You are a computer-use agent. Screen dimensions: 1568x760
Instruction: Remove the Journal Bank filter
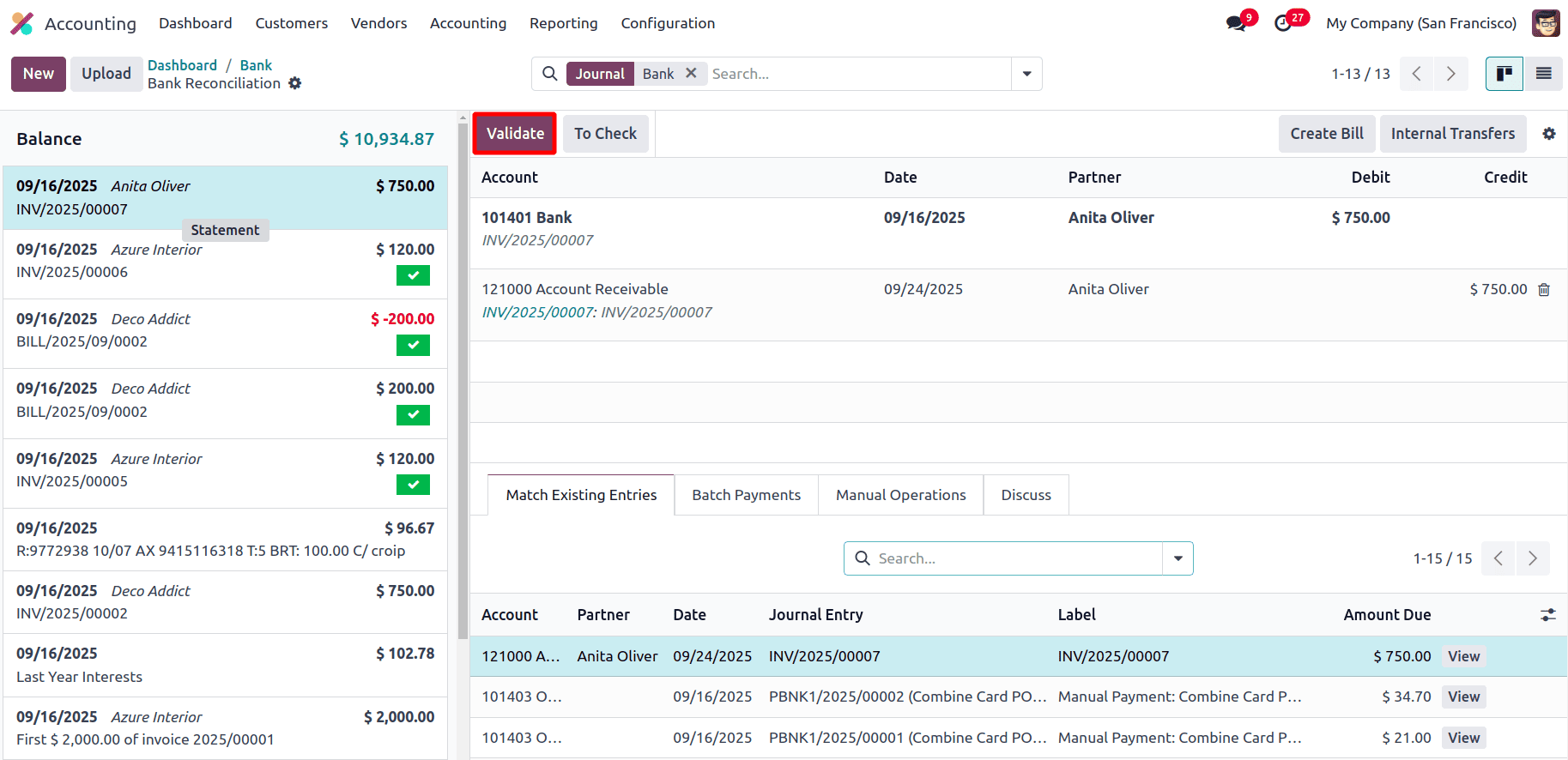click(x=691, y=74)
